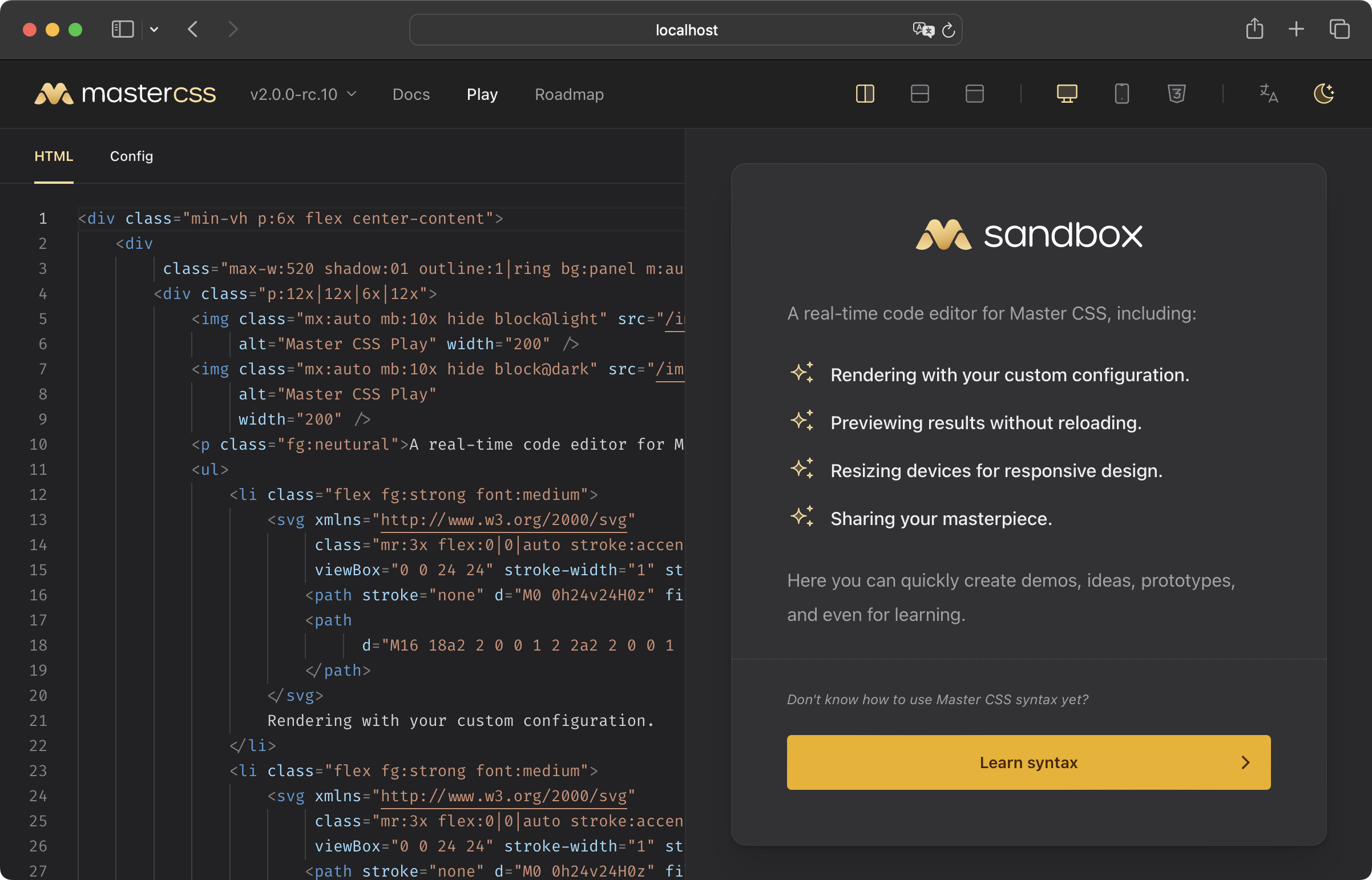Select the preview-only window layout icon
The width and height of the screenshot is (1372, 880).
tap(974, 94)
